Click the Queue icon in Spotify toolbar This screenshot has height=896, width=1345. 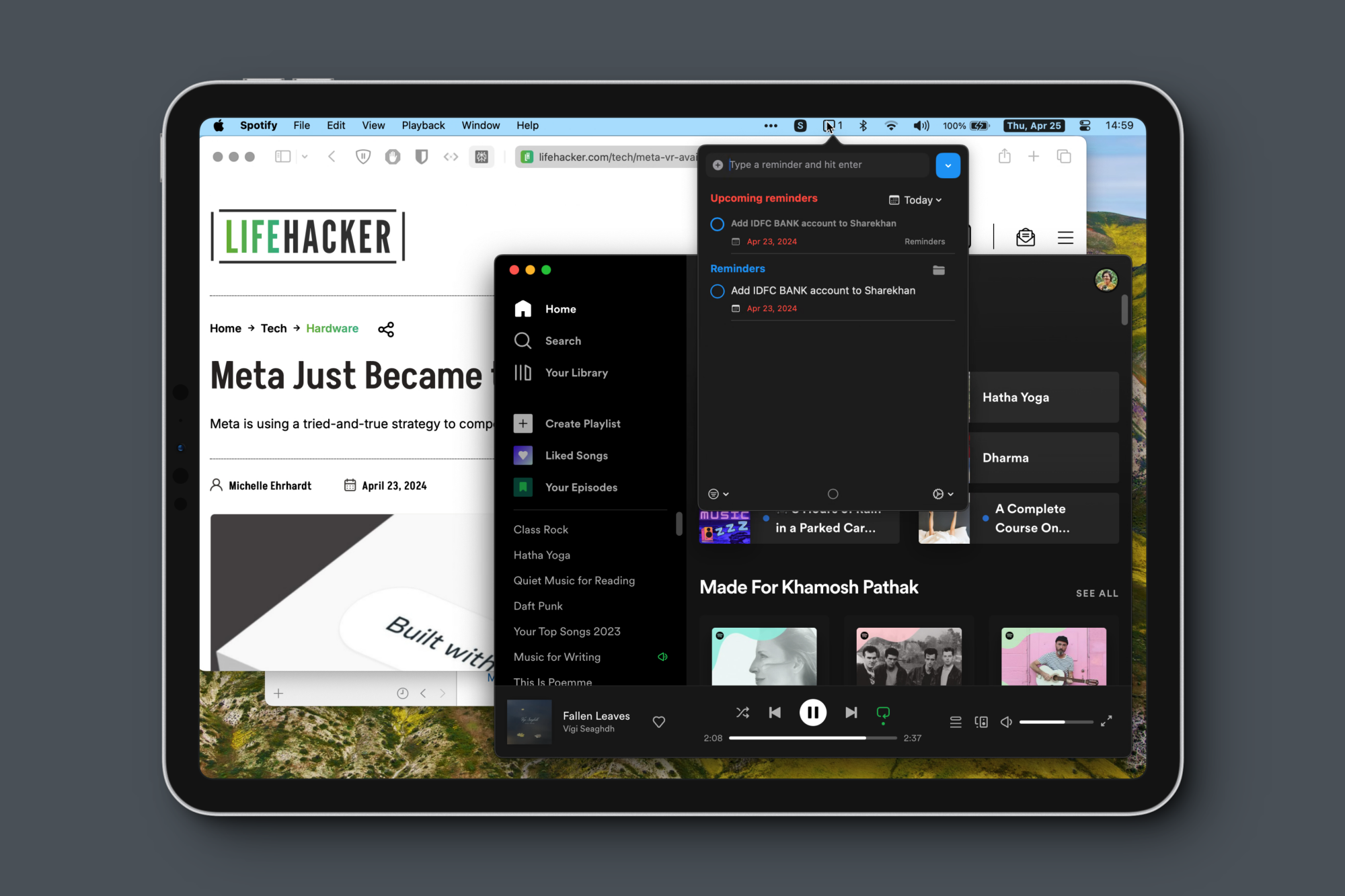coord(955,720)
